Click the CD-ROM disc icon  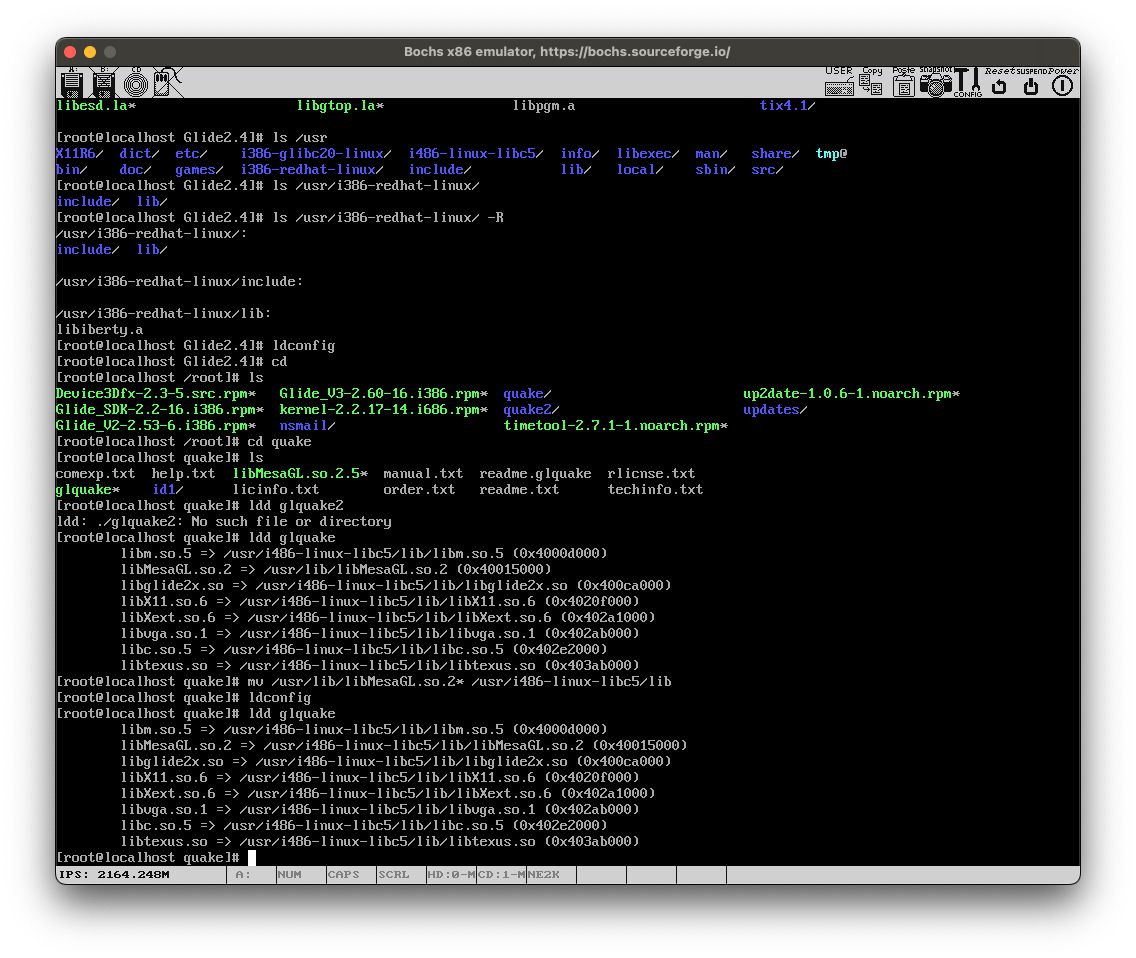click(135, 83)
